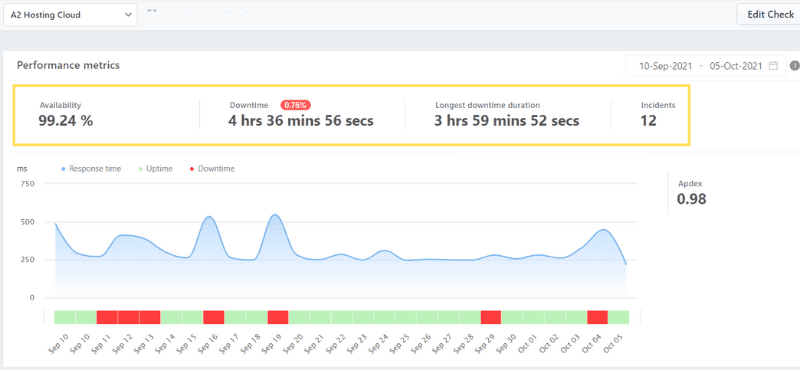Select the green Sep 14 status block
Screen dimensions: 800x370
click(171, 317)
